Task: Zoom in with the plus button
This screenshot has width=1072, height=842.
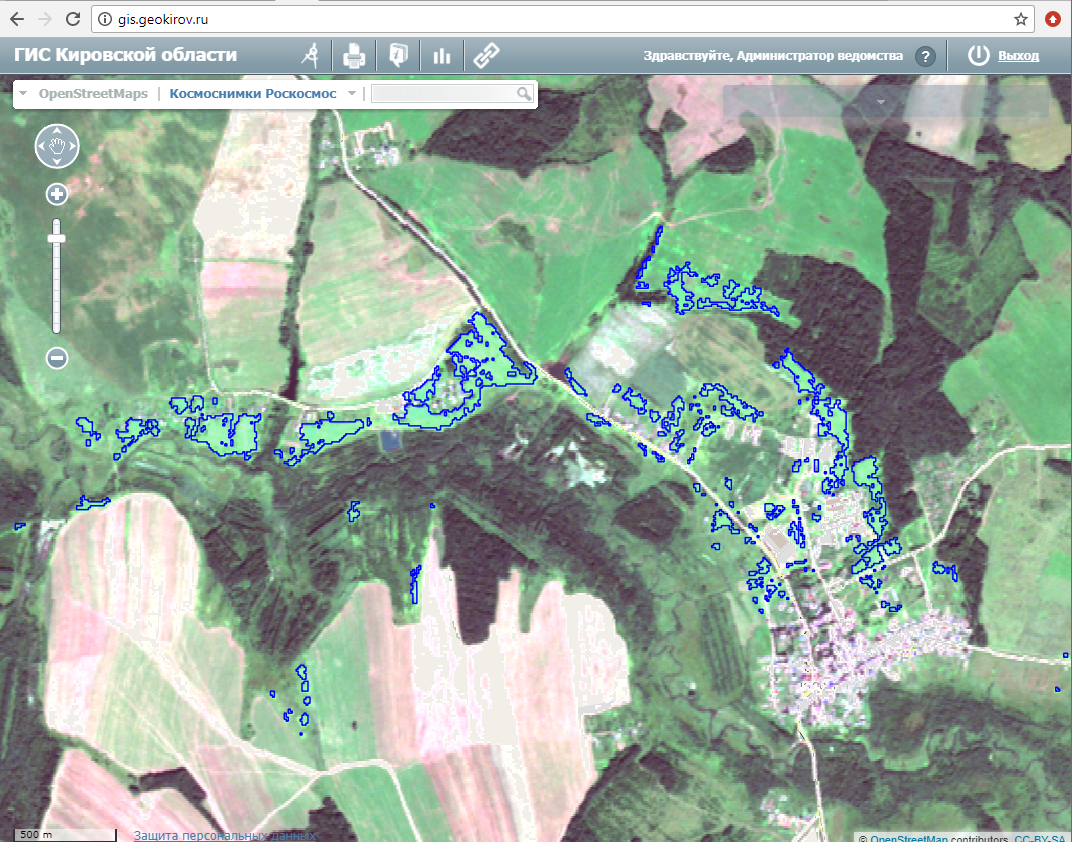Action: 57,194
